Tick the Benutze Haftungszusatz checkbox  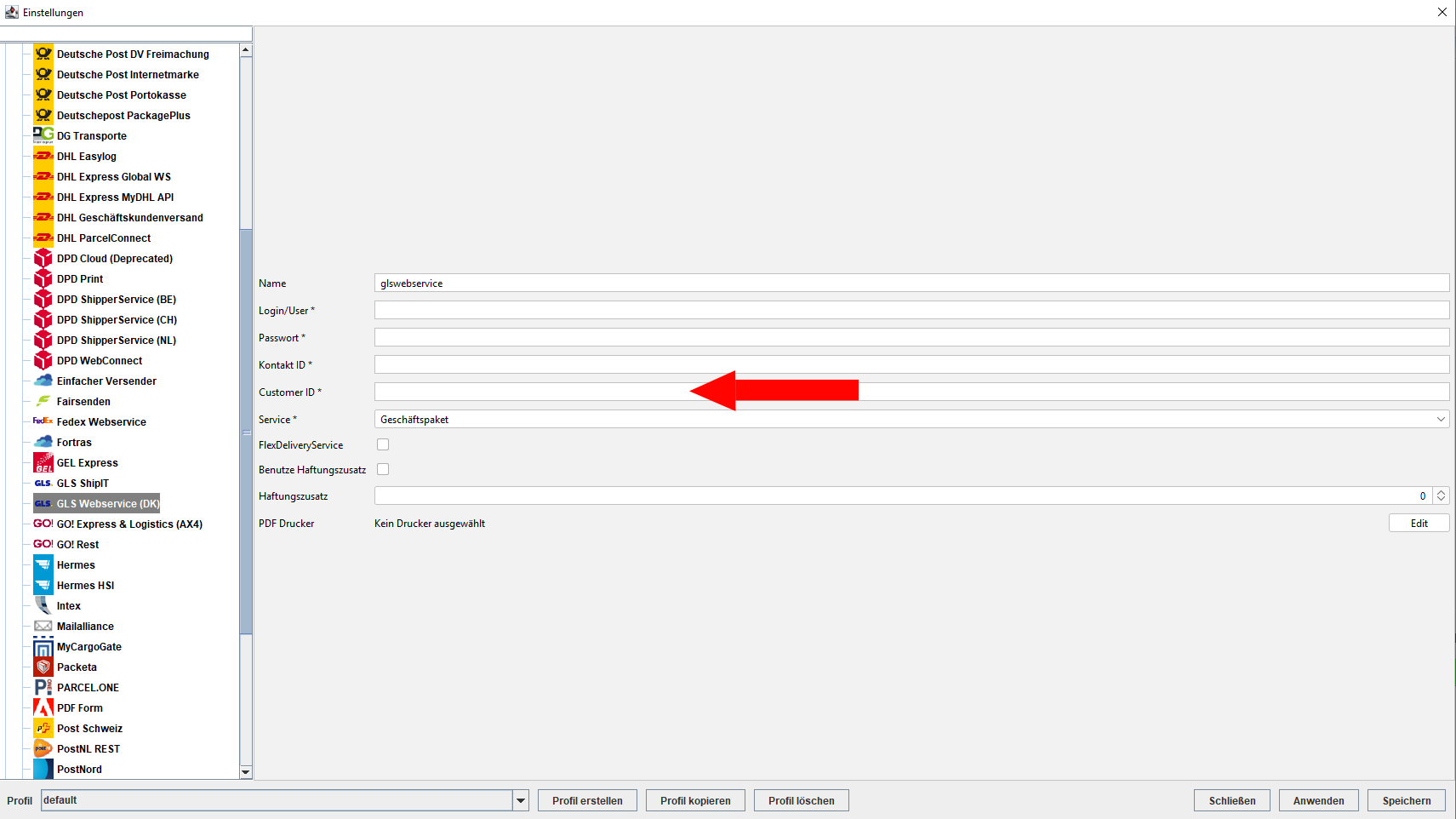coord(383,469)
